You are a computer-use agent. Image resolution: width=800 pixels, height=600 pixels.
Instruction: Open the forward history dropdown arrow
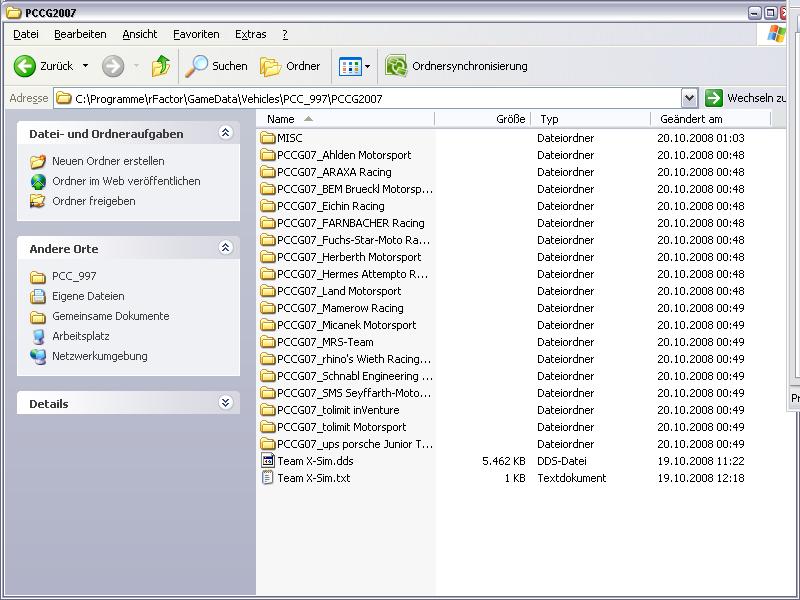click(x=136, y=66)
